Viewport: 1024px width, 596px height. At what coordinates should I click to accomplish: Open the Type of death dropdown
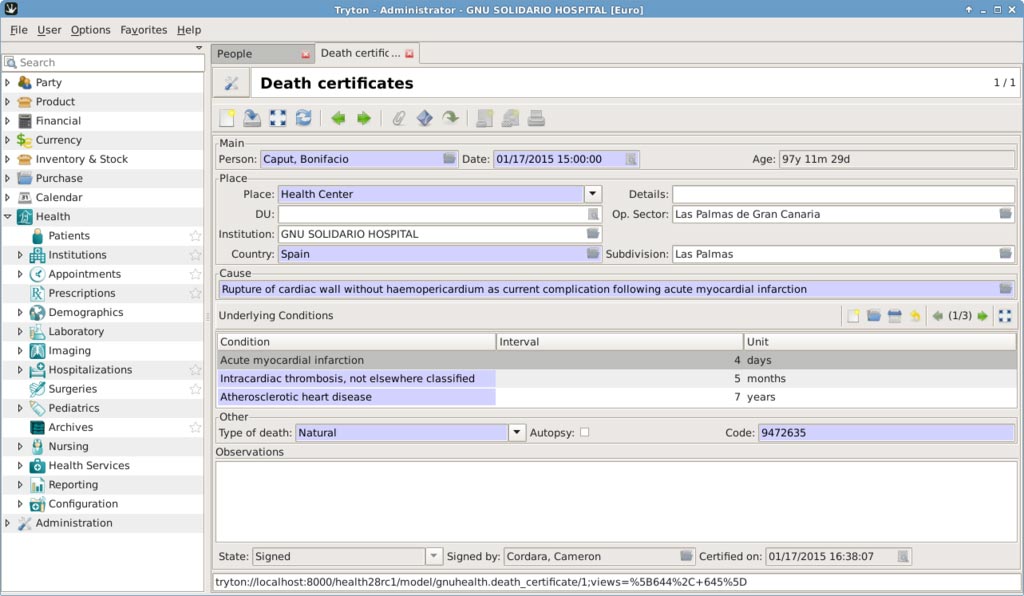[x=517, y=433]
